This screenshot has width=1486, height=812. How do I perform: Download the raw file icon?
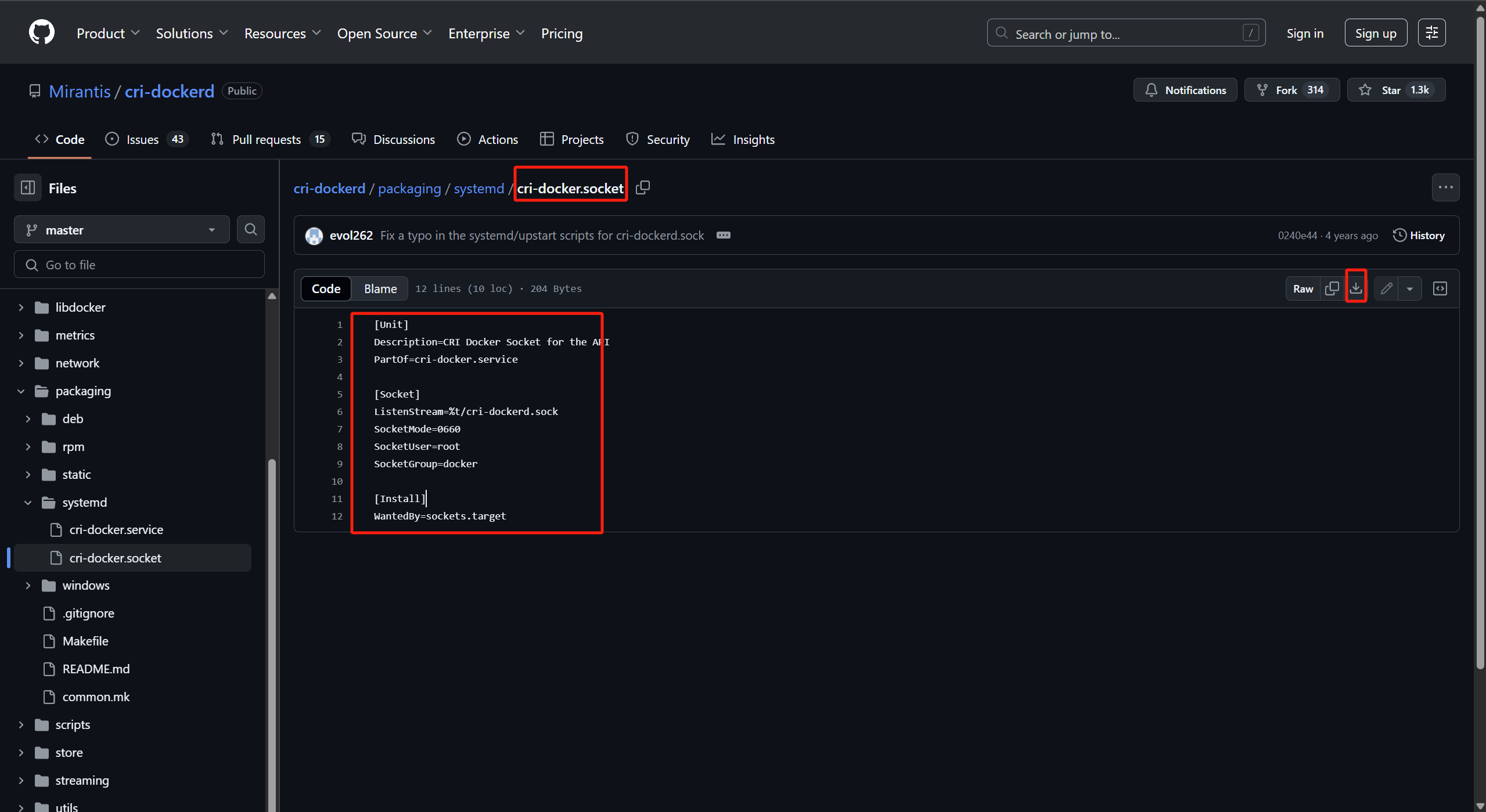tap(1356, 288)
